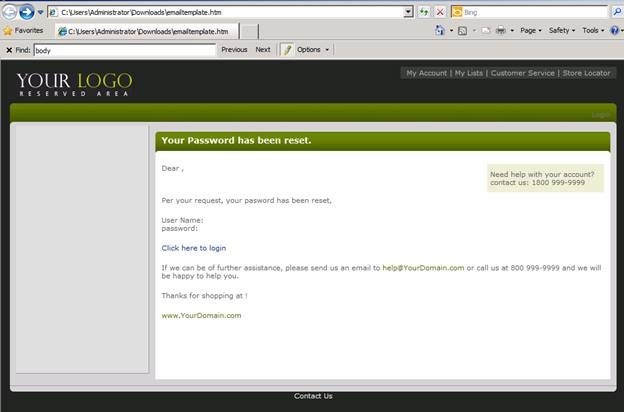Close the Find bar with X
Image resolution: width=624 pixels, height=412 pixels.
9,49
